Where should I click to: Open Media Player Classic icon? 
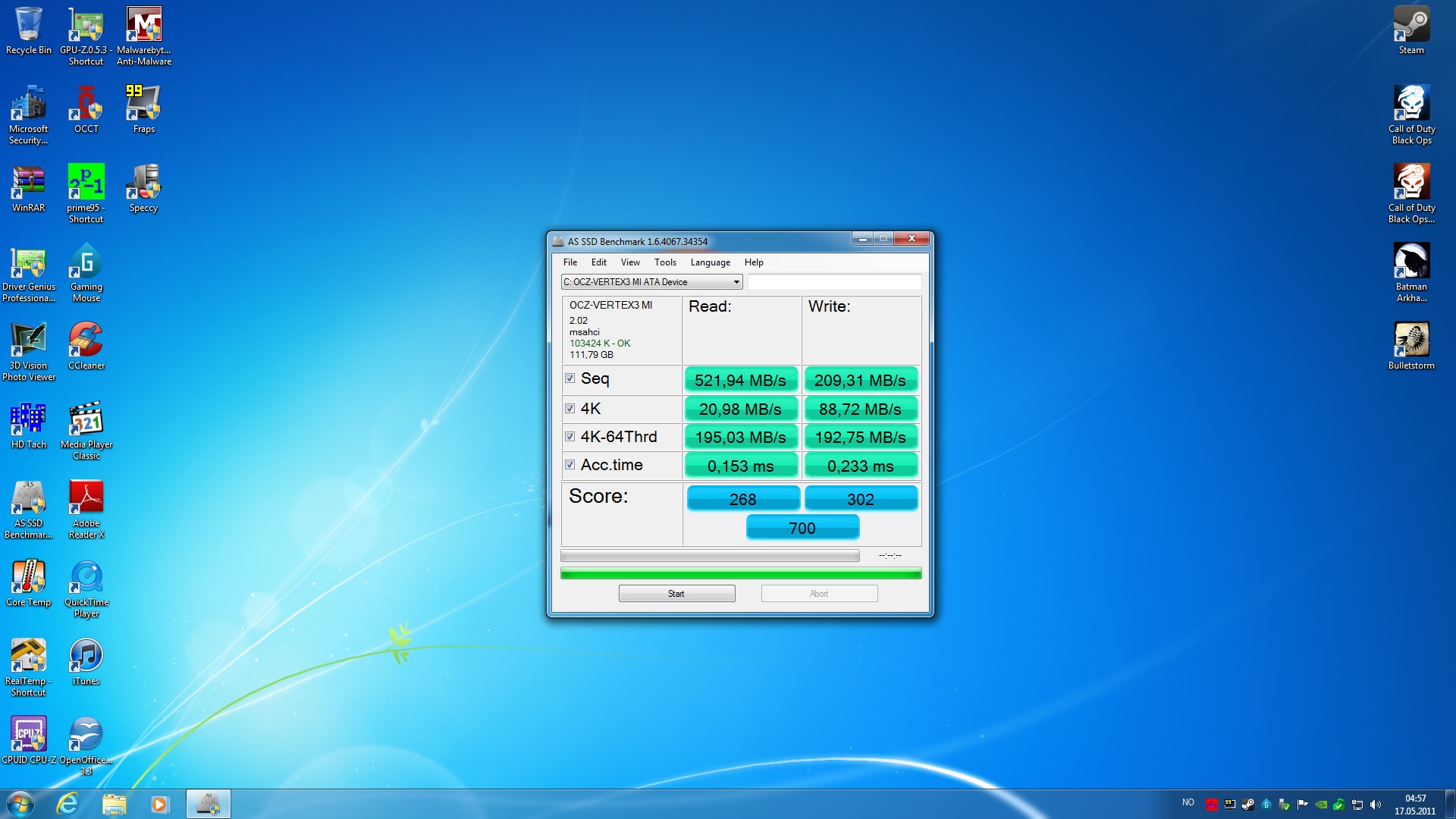(x=86, y=430)
